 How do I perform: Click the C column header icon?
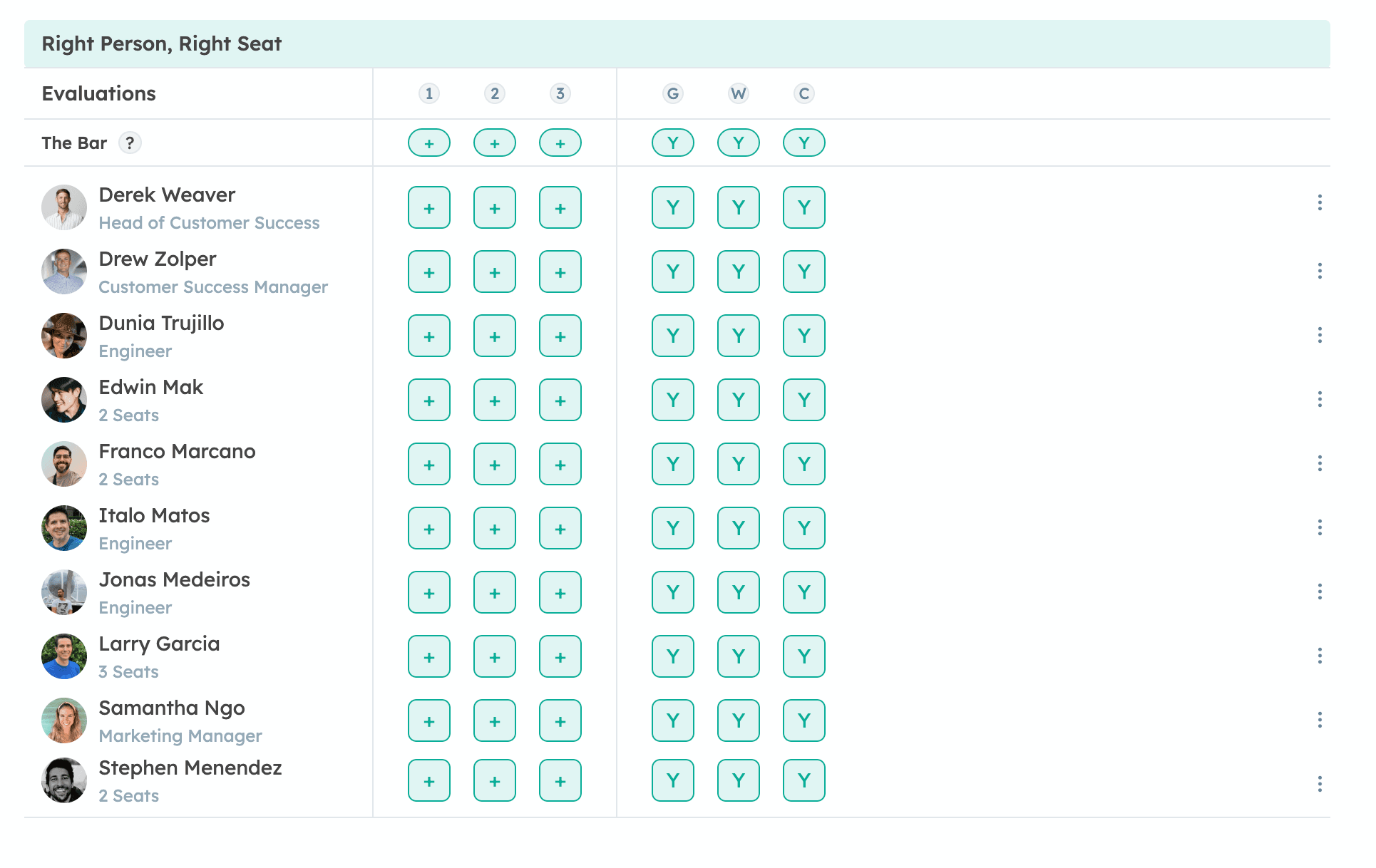tap(803, 93)
